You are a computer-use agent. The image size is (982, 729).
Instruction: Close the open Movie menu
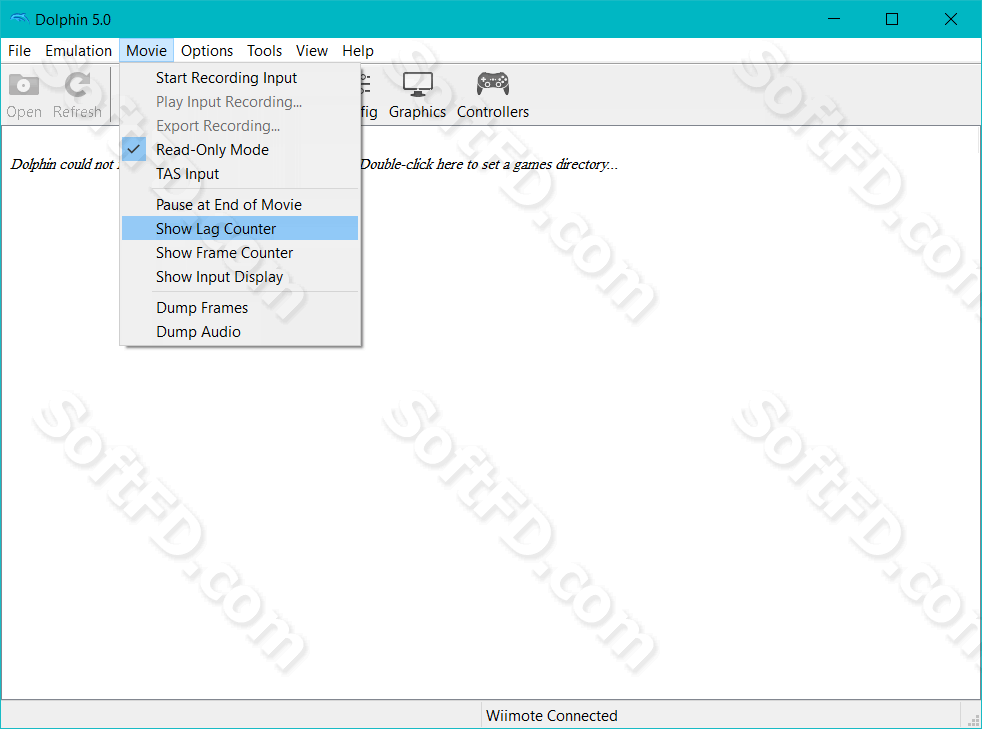[147, 51]
